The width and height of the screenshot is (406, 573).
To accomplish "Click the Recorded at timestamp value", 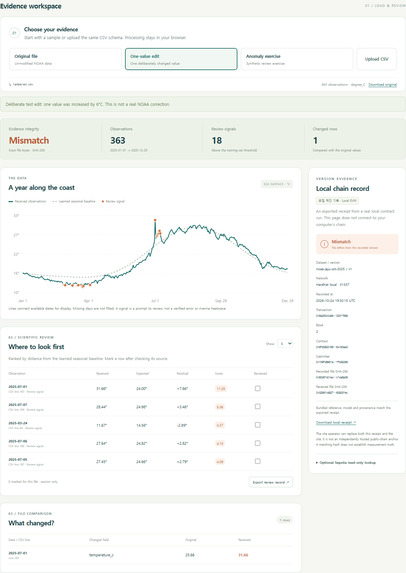I will pyautogui.click(x=335, y=301).
